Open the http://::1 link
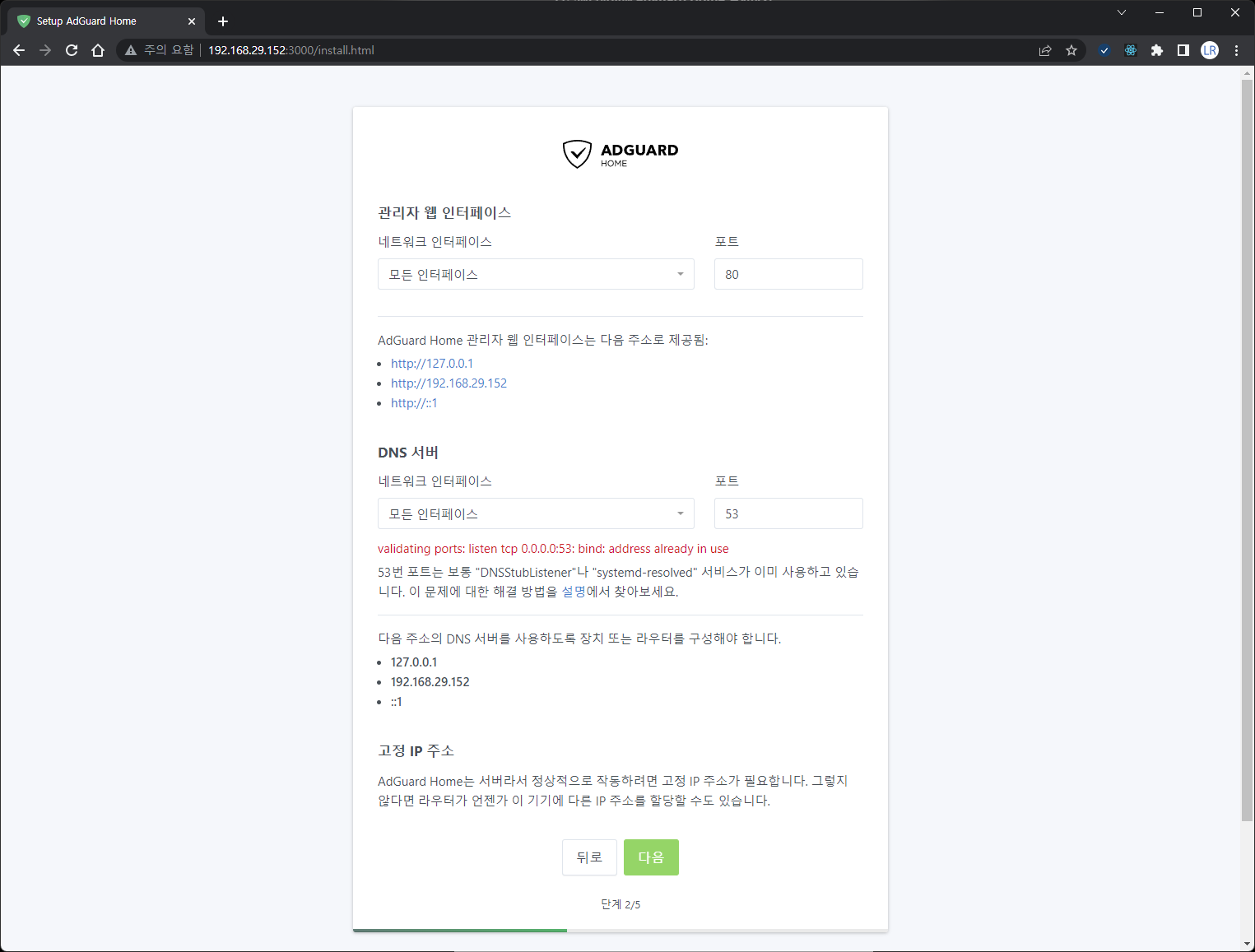The image size is (1255, 952). [414, 403]
